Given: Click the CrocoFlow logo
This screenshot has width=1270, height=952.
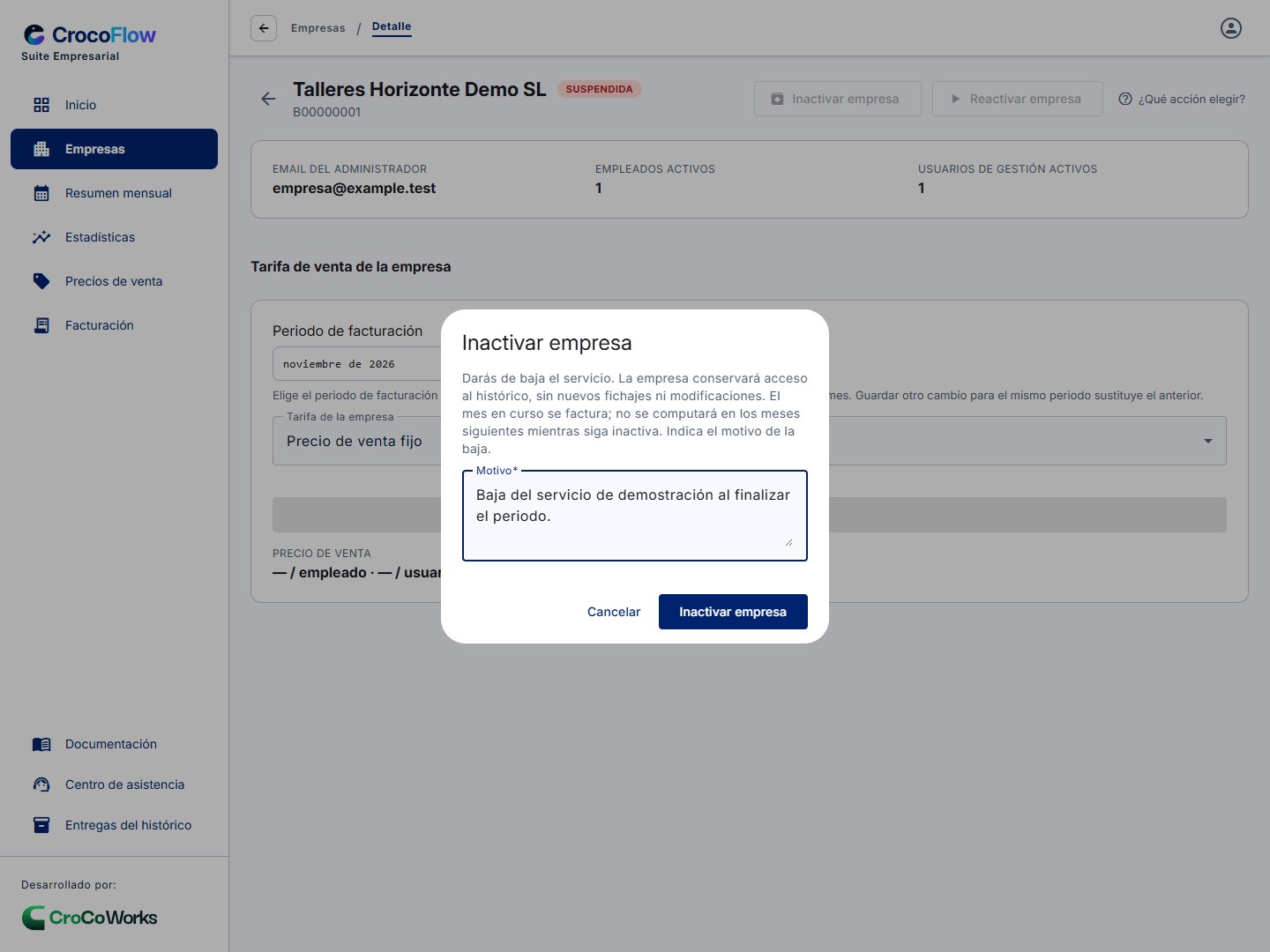Looking at the screenshot, I should [89, 35].
